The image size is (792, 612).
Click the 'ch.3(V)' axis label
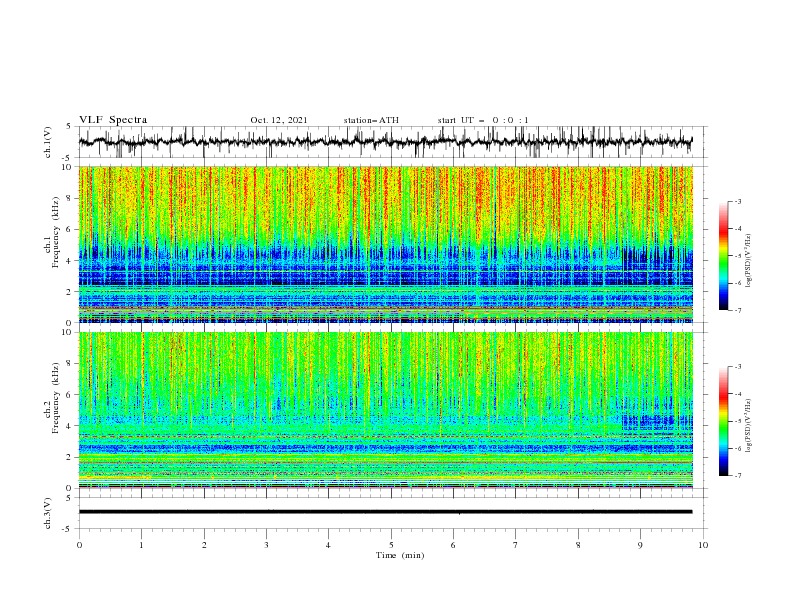point(48,513)
